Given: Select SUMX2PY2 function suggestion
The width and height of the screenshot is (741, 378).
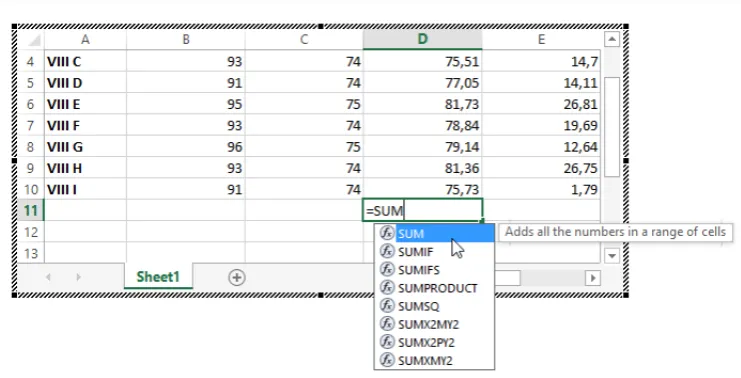Looking at the screenshot, I should coord(434,342).
